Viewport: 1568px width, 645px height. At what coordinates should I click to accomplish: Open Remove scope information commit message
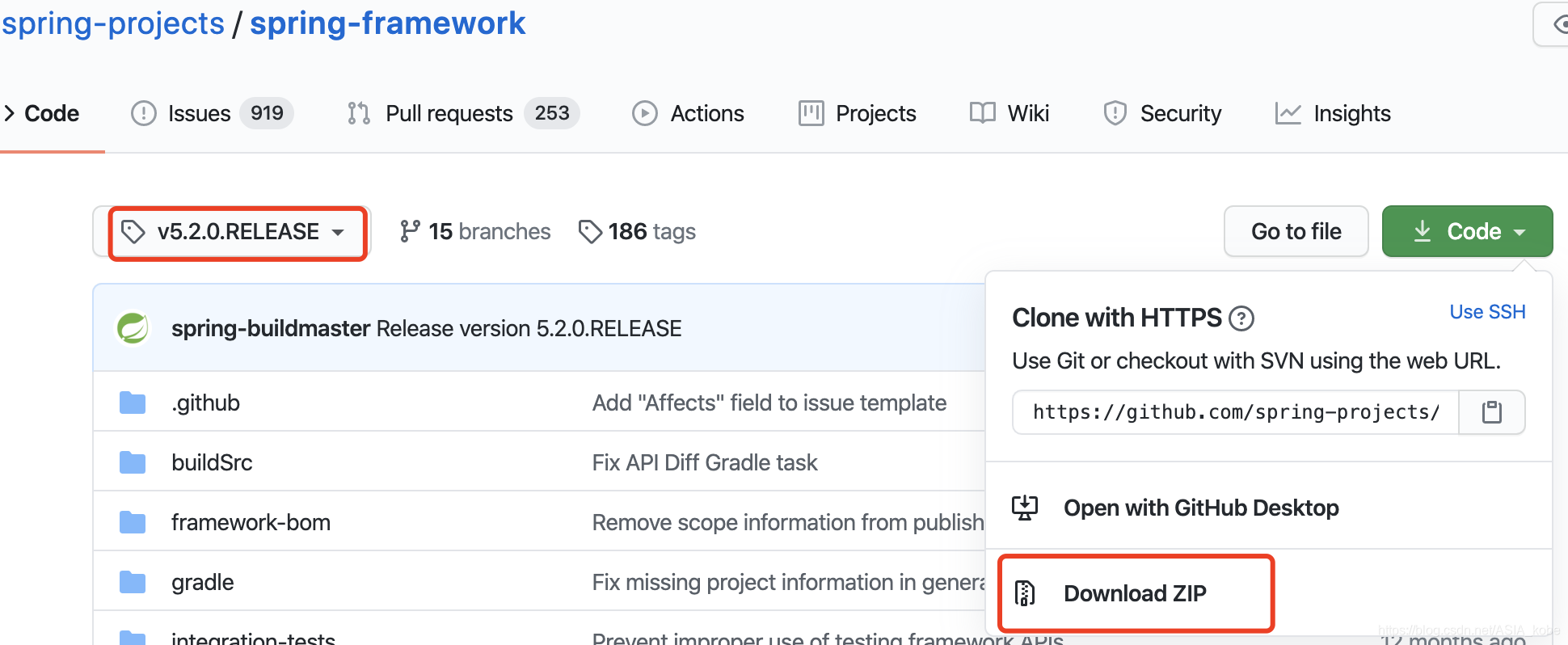point(788,522)
